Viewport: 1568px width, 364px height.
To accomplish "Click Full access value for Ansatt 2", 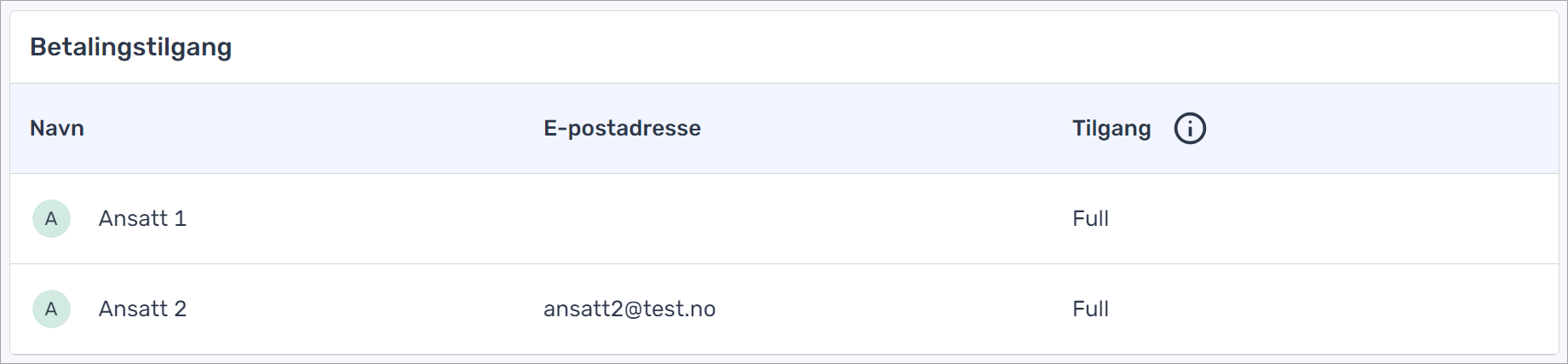I will (x=1090, y=309).
